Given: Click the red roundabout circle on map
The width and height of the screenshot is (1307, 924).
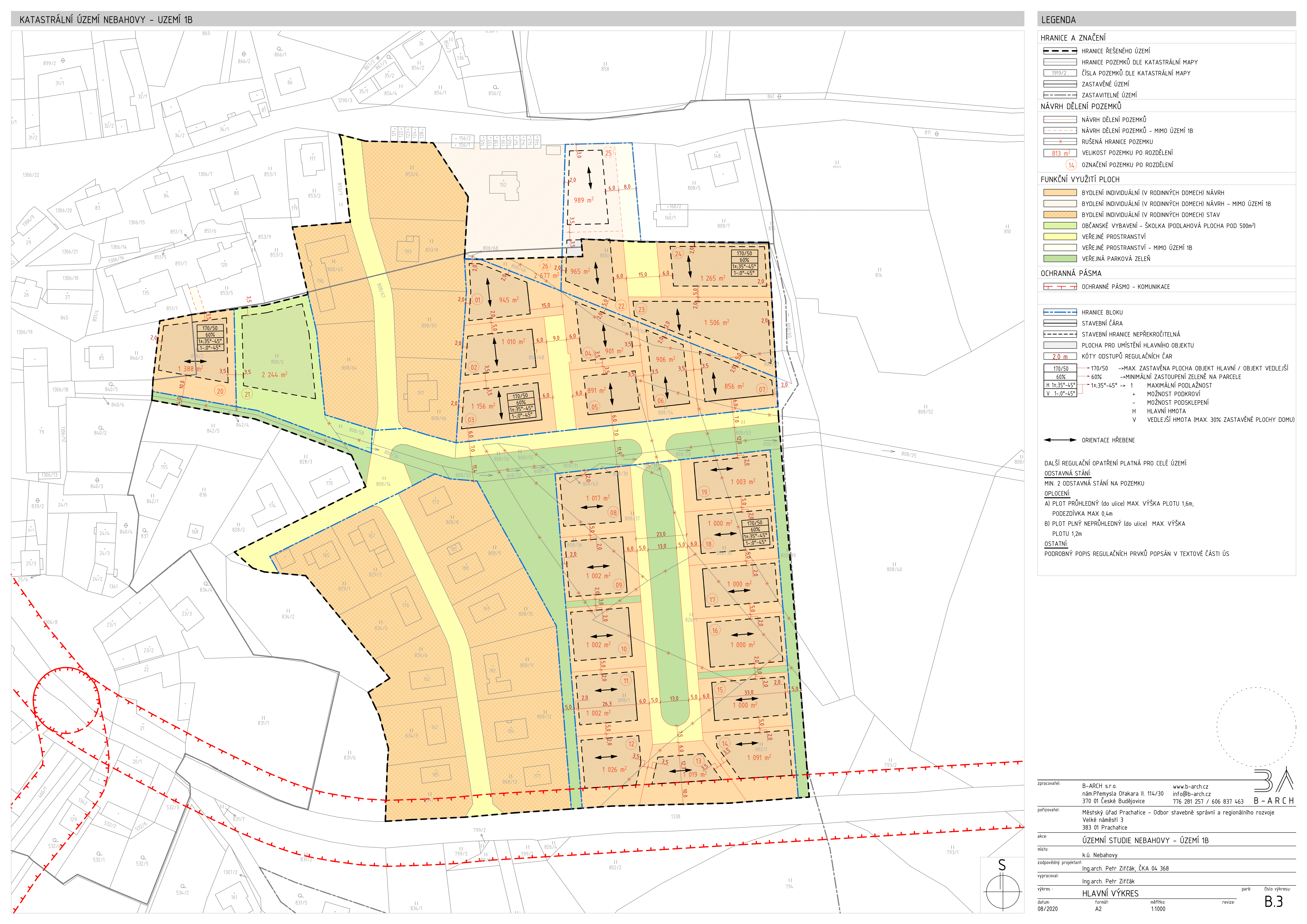Looking at the screenshot, I should [x=66, y=700].
